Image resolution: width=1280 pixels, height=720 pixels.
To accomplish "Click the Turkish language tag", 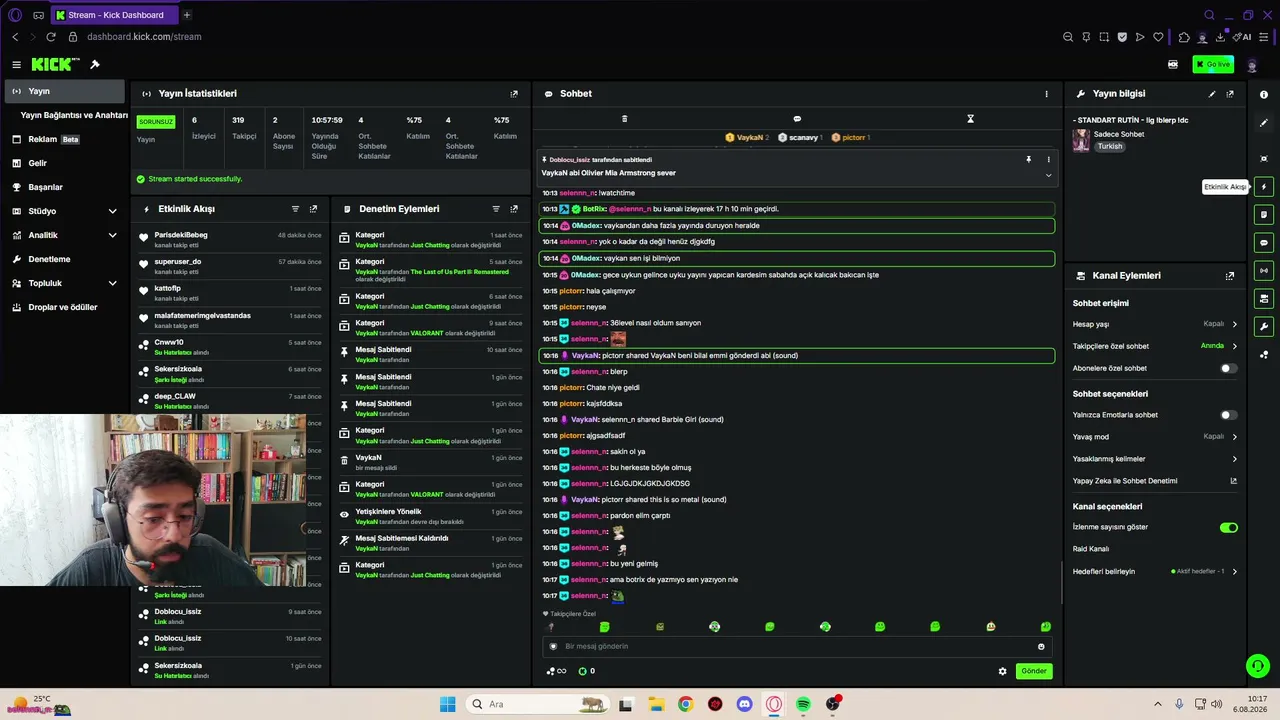I will click(1110, 146).
